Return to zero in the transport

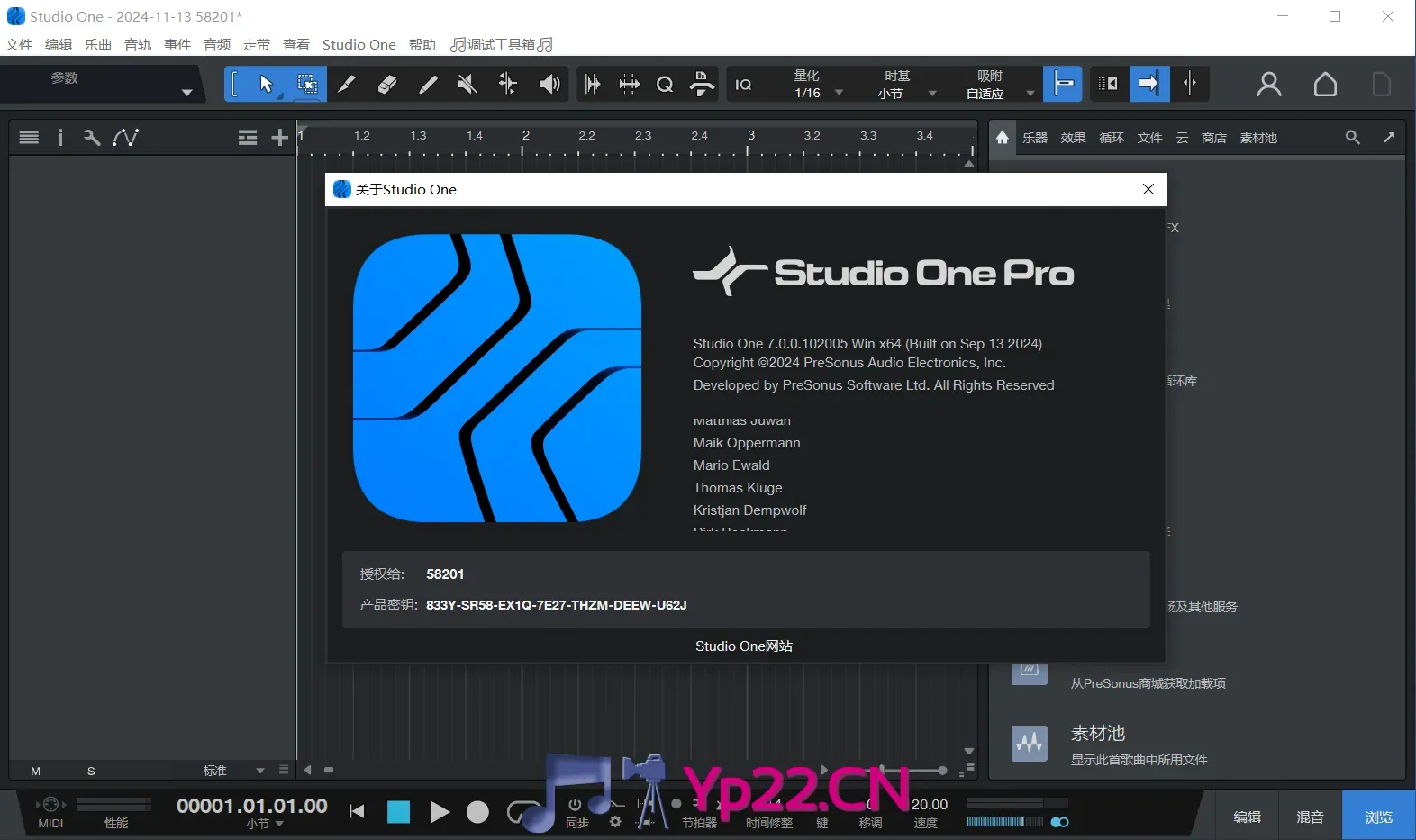[x=358, y=812]
